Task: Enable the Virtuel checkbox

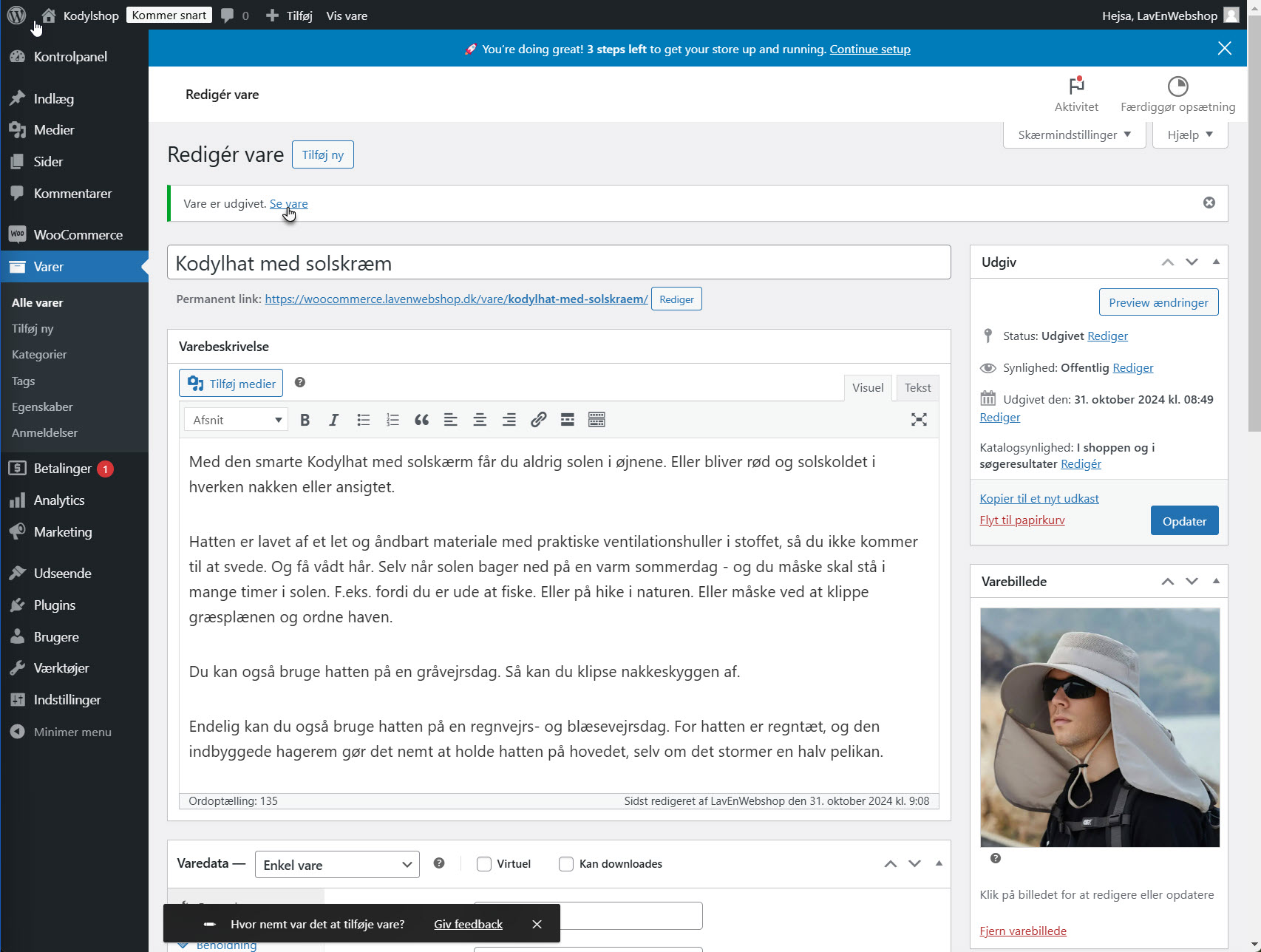Action: 484,863
